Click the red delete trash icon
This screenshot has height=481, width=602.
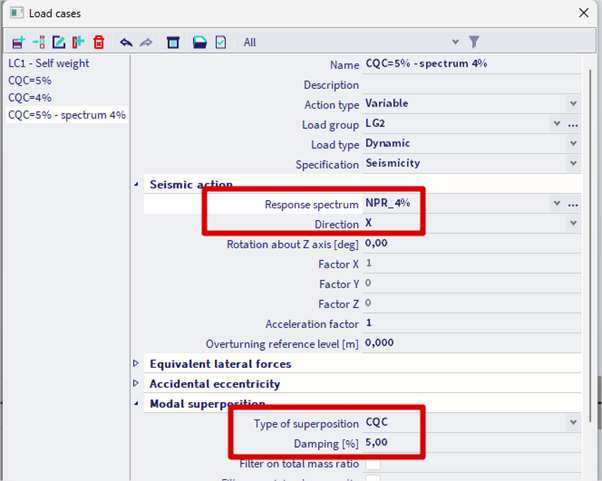(x=98, y=42)
